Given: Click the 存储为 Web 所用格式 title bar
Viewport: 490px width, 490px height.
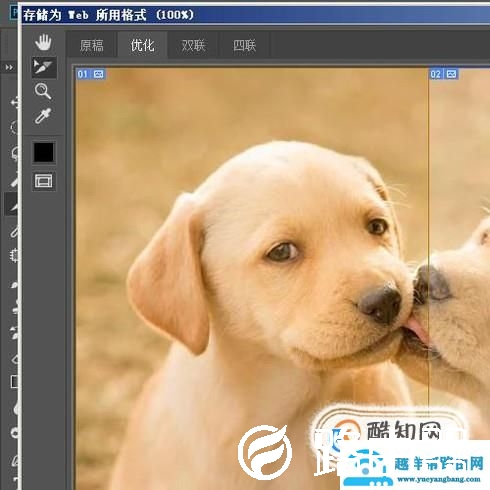Looking at the screenshot, I should (255, 15).
